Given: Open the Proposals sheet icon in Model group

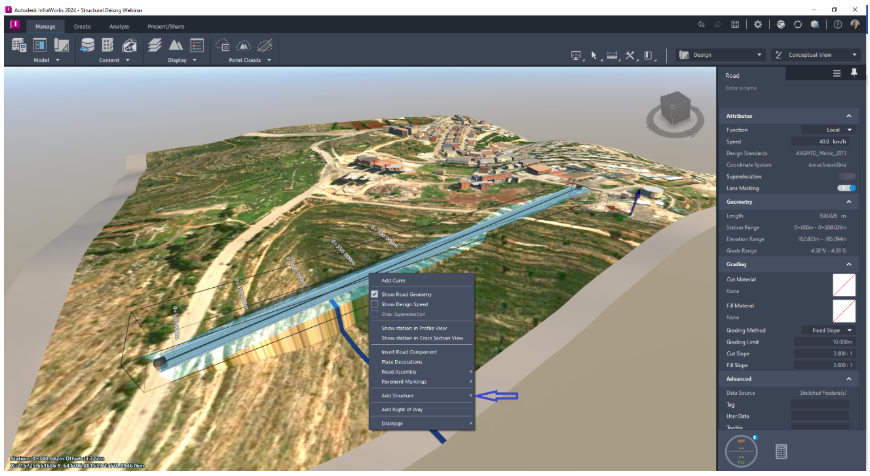Looking at the screenshot, I should [x=61, y=45].
